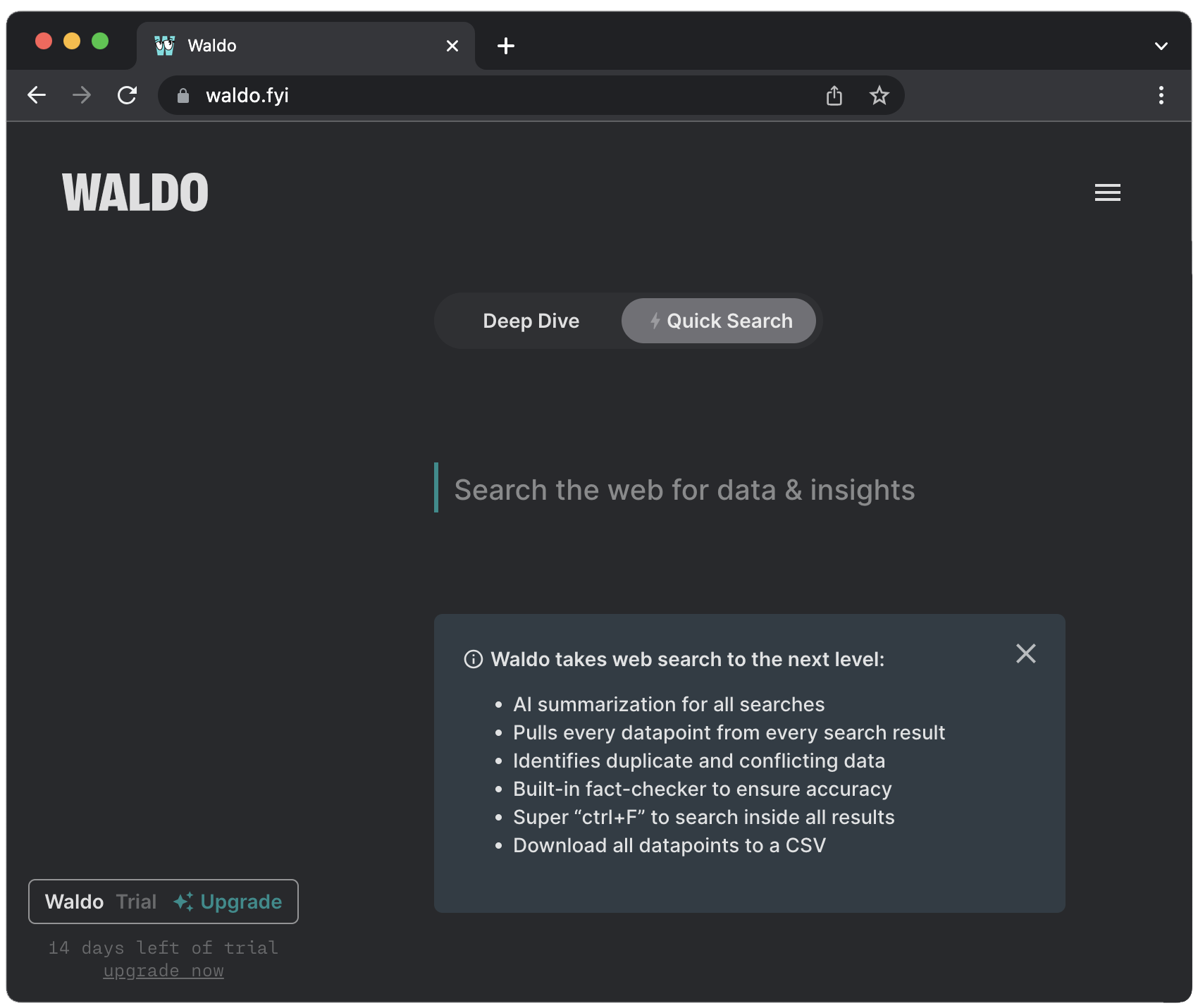Click 'Waldo takes web search' heading
Viewport: 1198px width, 1008px height.
[x=688, y=659]
